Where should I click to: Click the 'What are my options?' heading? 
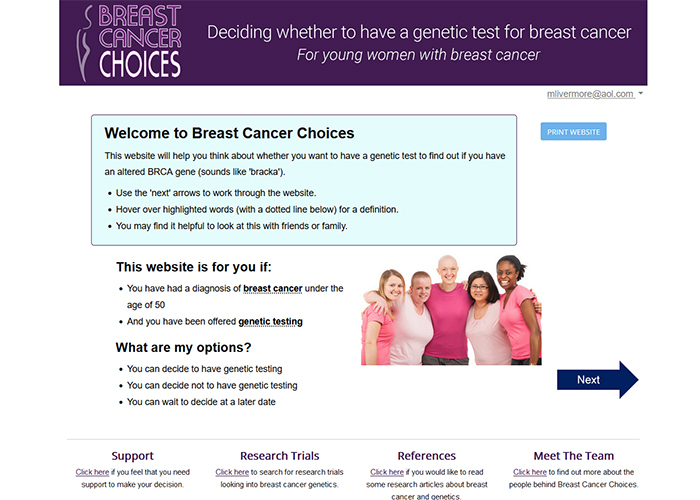click(x=183, y=347)
